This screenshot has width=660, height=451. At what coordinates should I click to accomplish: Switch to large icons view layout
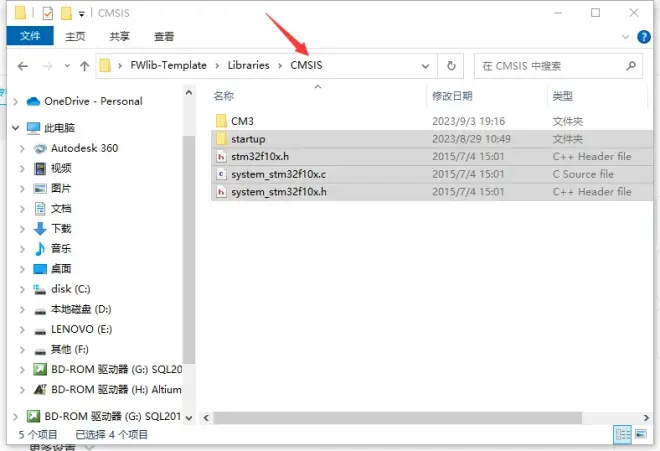641,434
